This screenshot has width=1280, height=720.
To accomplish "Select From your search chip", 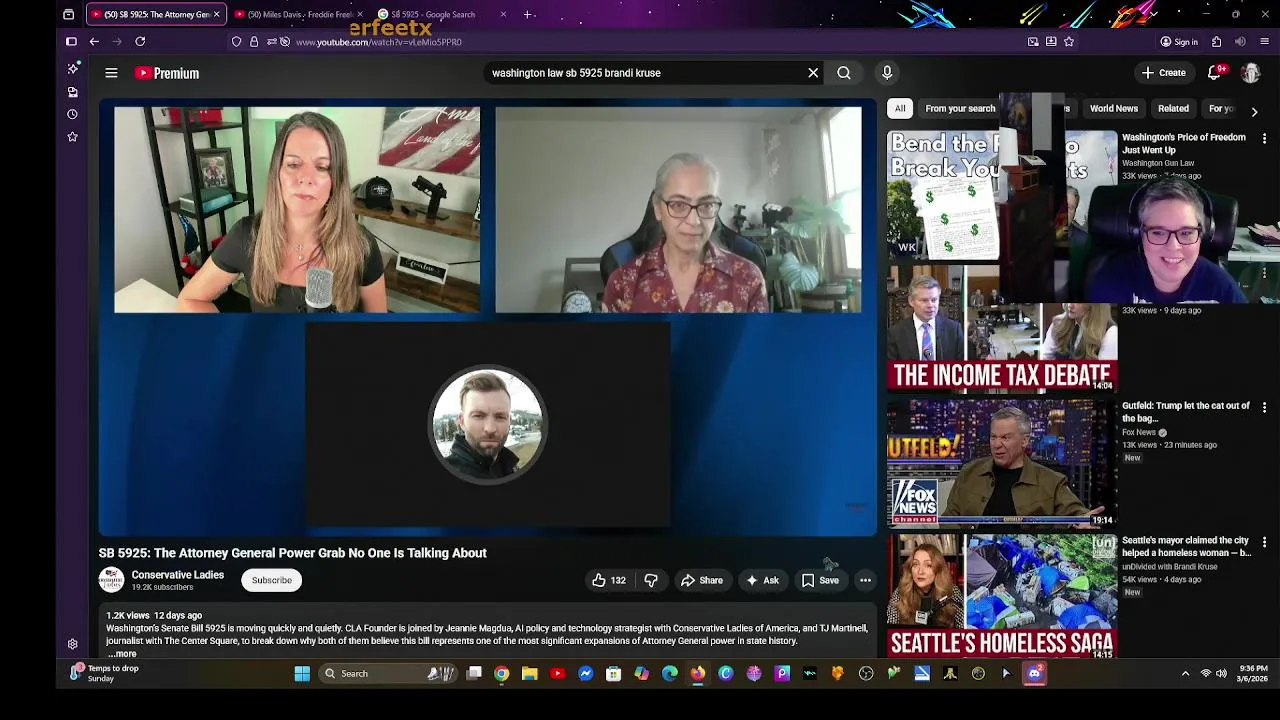I will point(960,108).
